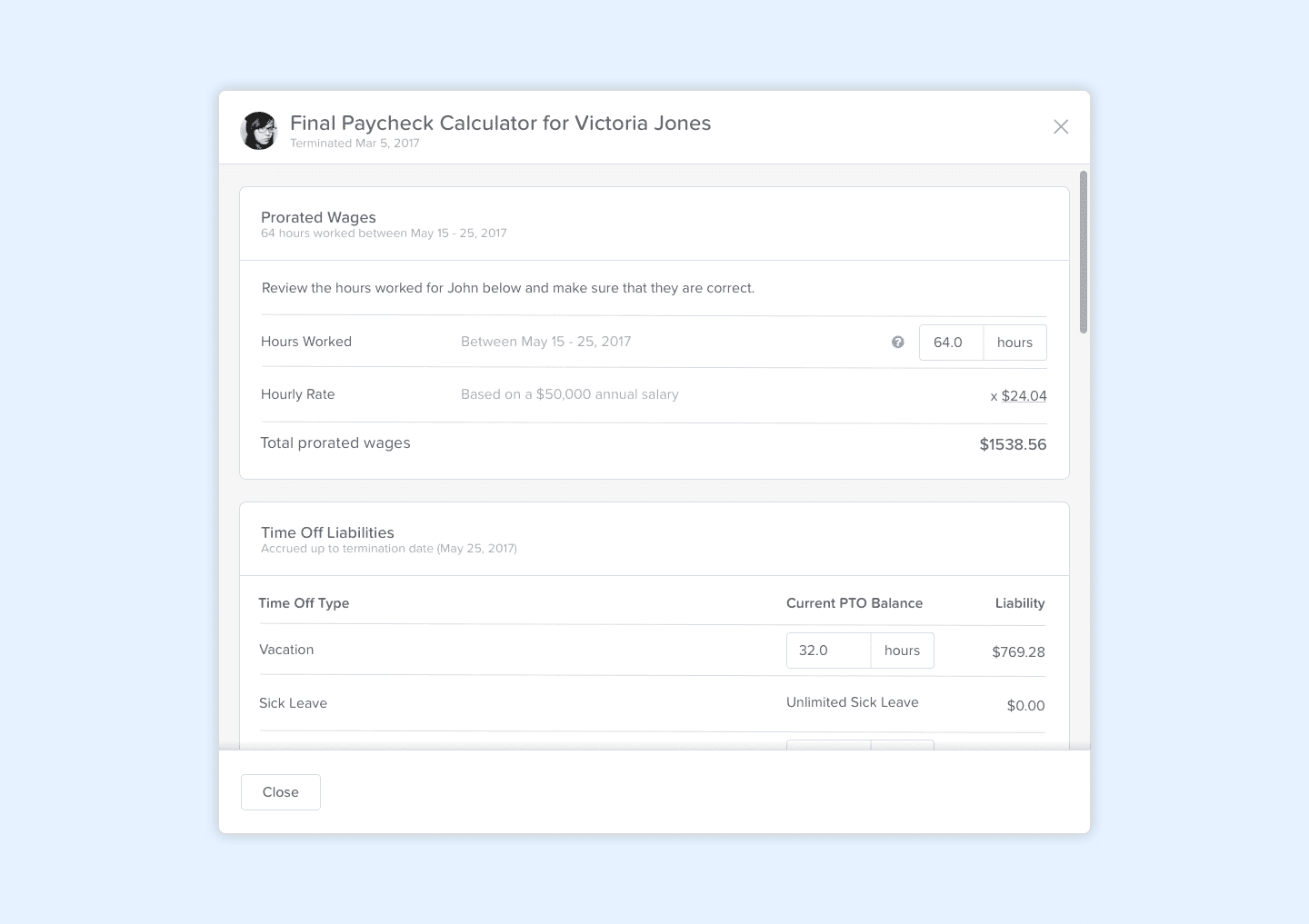This screenshot has height=924, width=1309.
Task: Click the Time Off Liabilities section header
Action: pyautogui.click(x=327, y=532)
